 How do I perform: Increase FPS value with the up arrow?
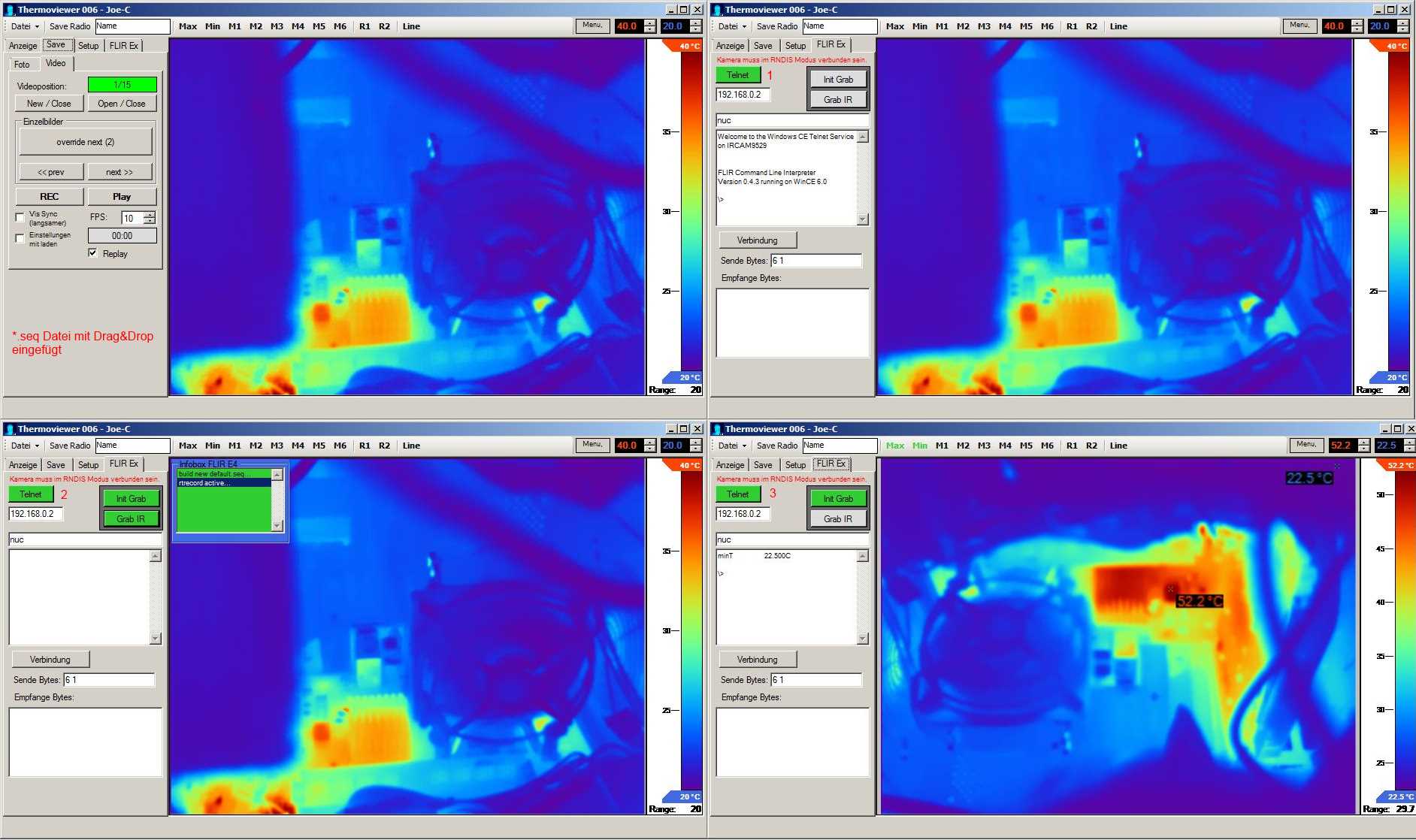click(x=150, y=214)
